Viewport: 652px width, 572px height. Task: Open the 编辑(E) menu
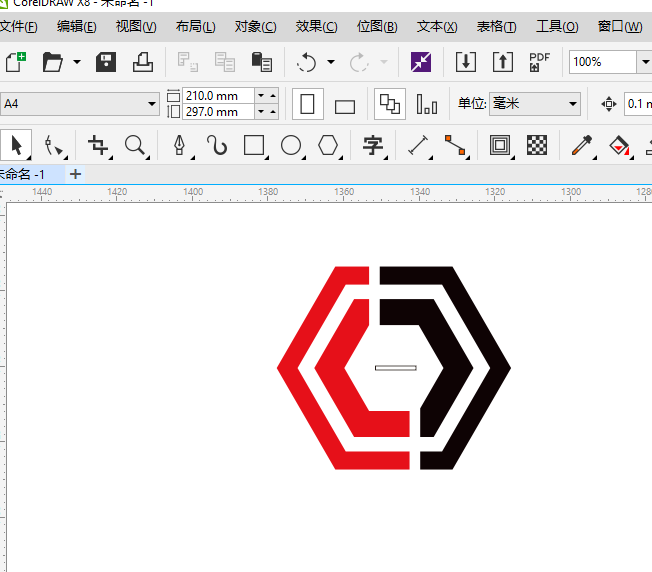[77, 27]
